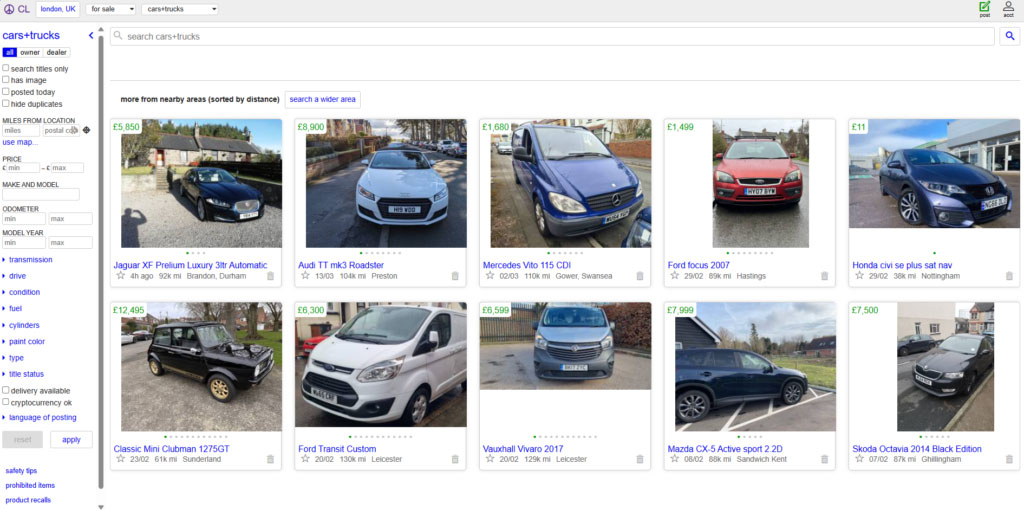The width and height of the screenshot is (1024, 510).
Task: Expand language of posting filter
Action: (x=39, y=417)
